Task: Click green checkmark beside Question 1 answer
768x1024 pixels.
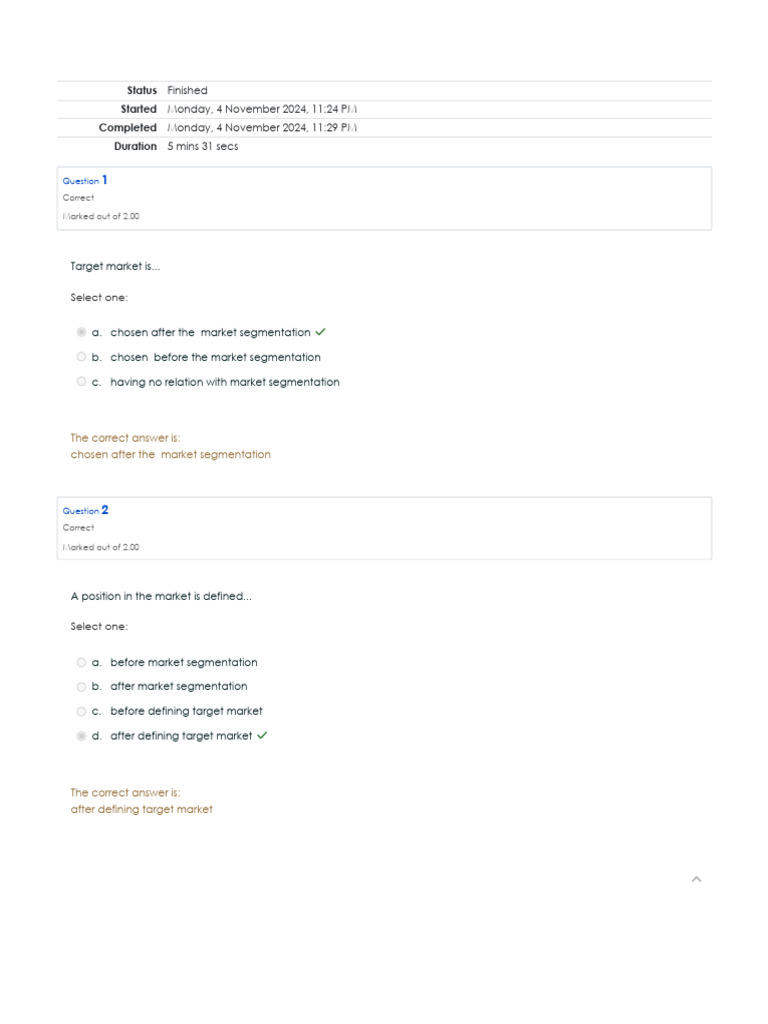Action: click(320, 332)
